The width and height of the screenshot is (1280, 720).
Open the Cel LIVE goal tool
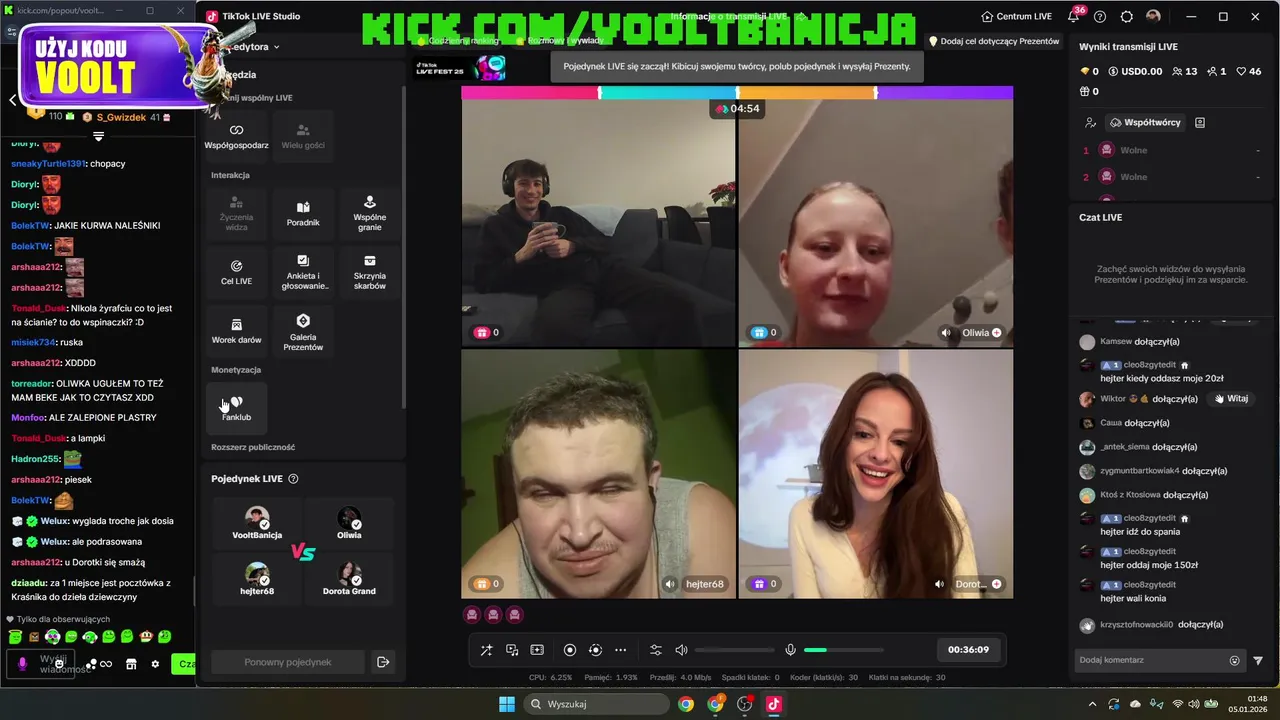(236, 272)
